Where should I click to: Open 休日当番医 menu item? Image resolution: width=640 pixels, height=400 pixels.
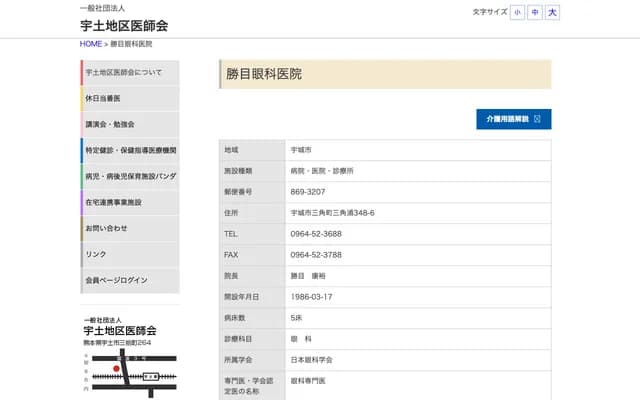click(x=130, y=98)
